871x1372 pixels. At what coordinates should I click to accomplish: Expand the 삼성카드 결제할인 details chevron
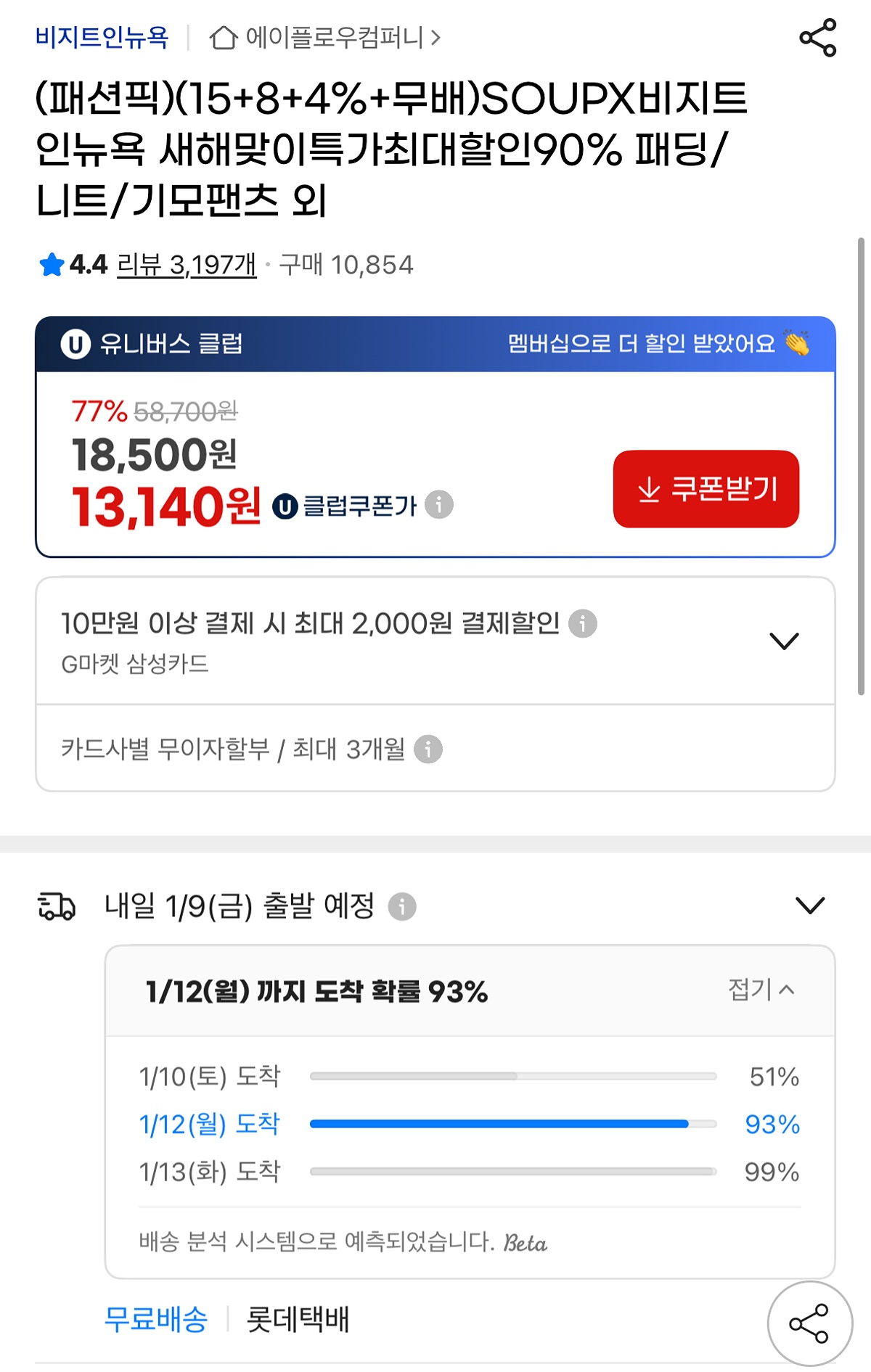pyautogui.click(x=784, y=641)
